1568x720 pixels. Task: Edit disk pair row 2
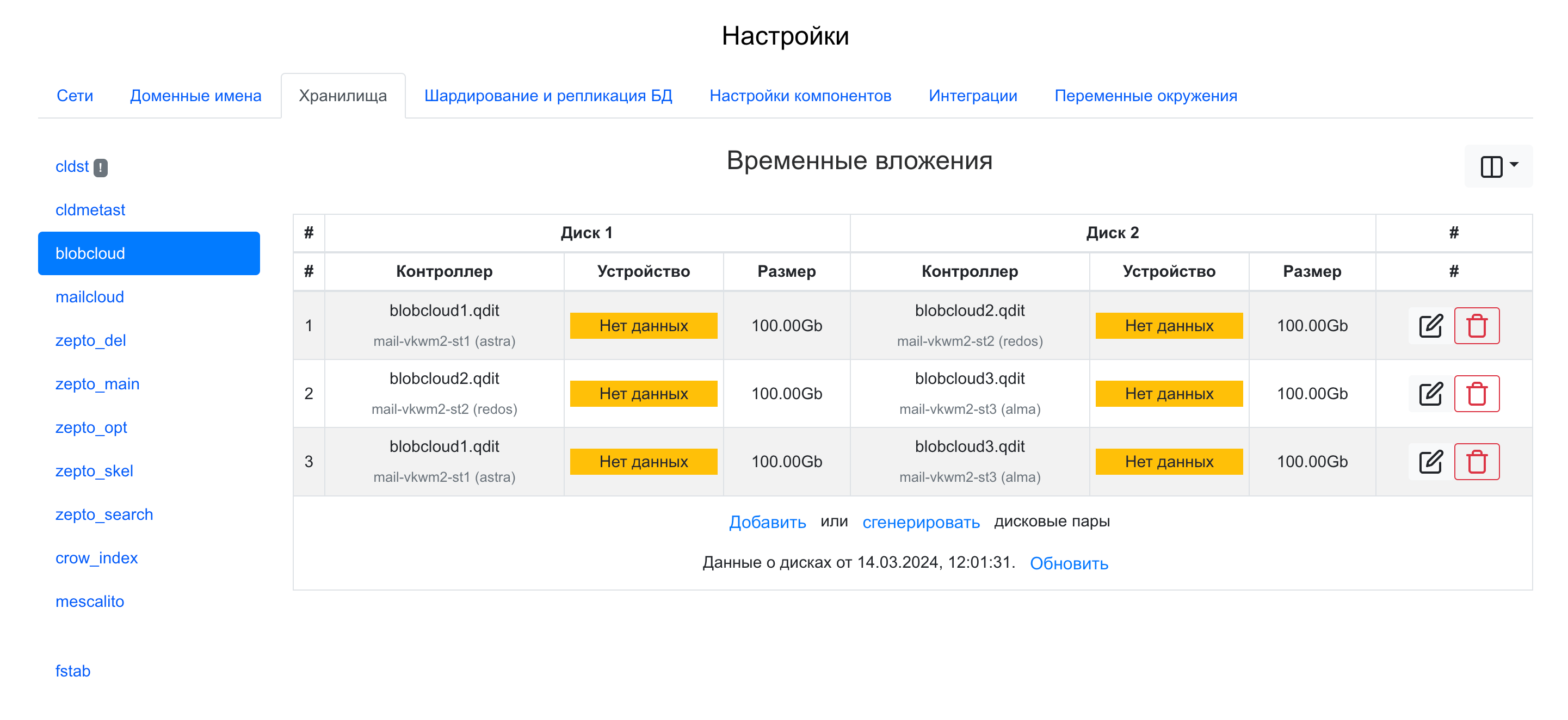1430,394
